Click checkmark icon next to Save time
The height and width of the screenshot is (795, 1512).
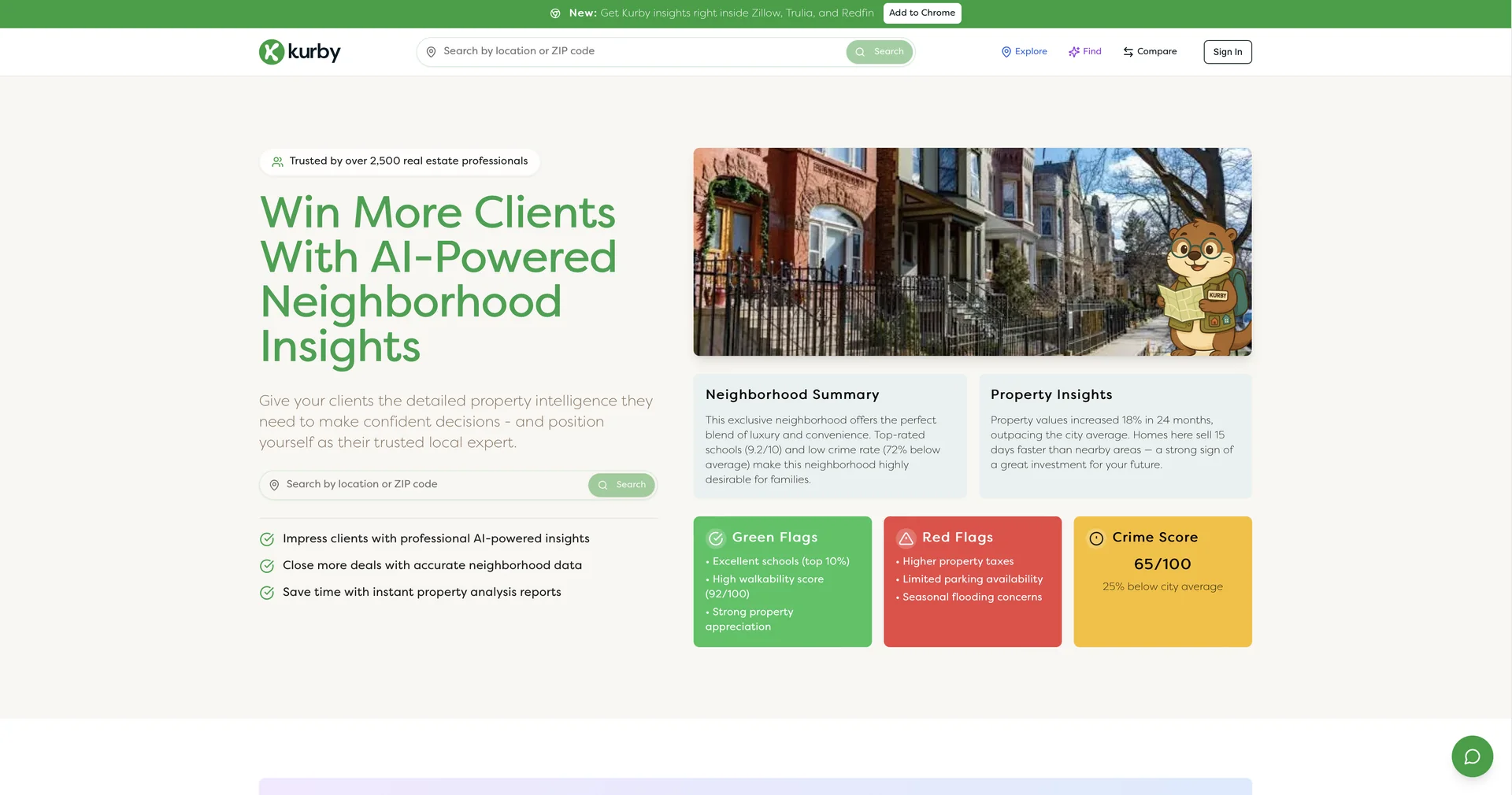(x=267, y=593)
